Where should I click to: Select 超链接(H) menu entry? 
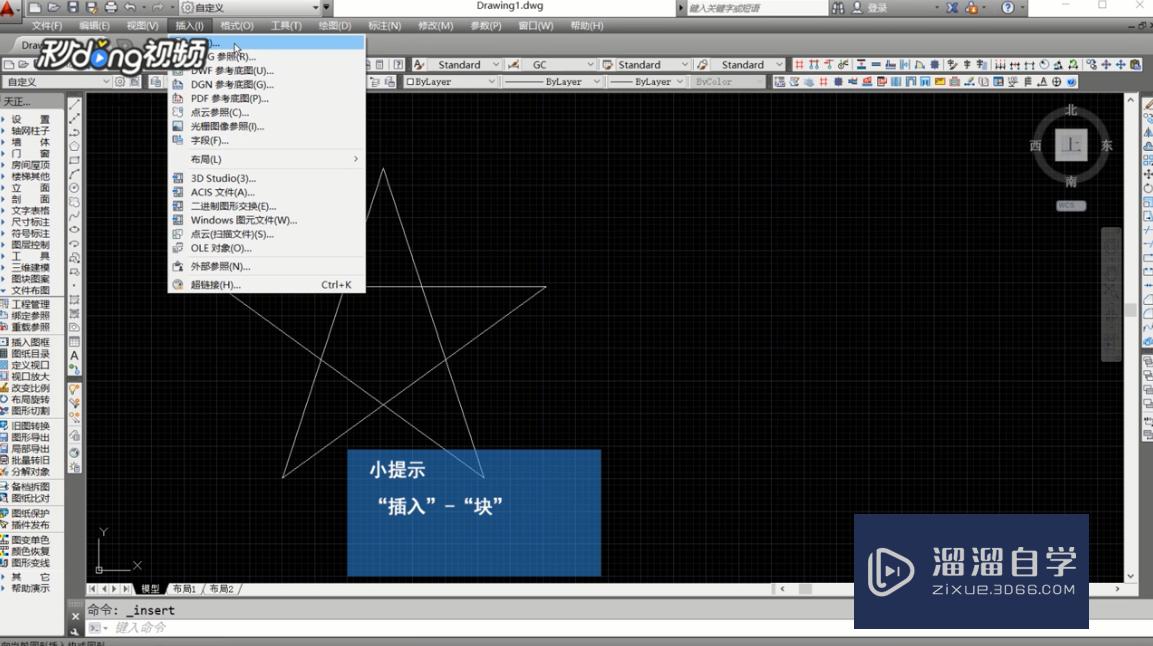pos(266,284)
